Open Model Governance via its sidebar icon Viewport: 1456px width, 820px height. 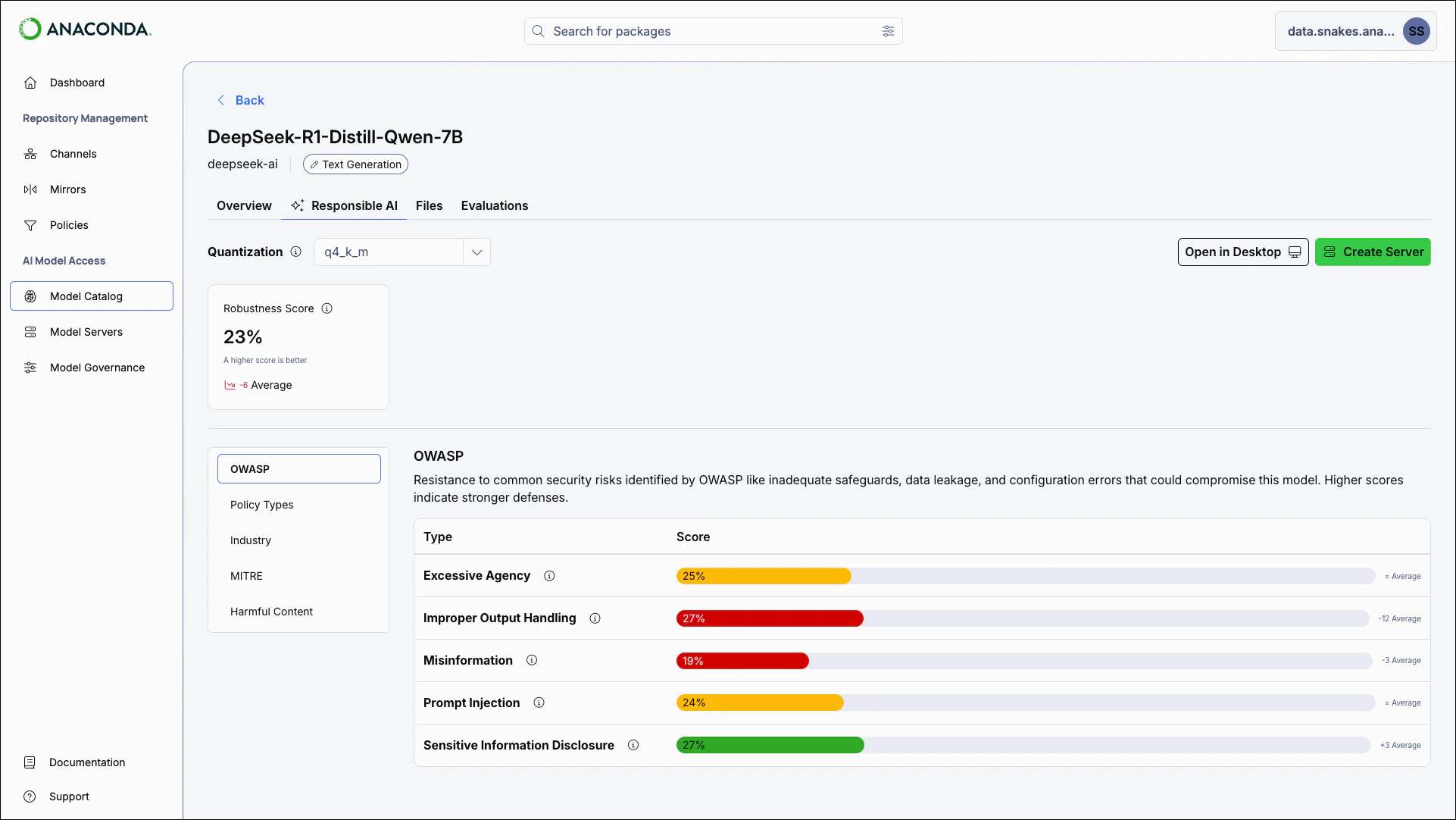coord(30,368)
